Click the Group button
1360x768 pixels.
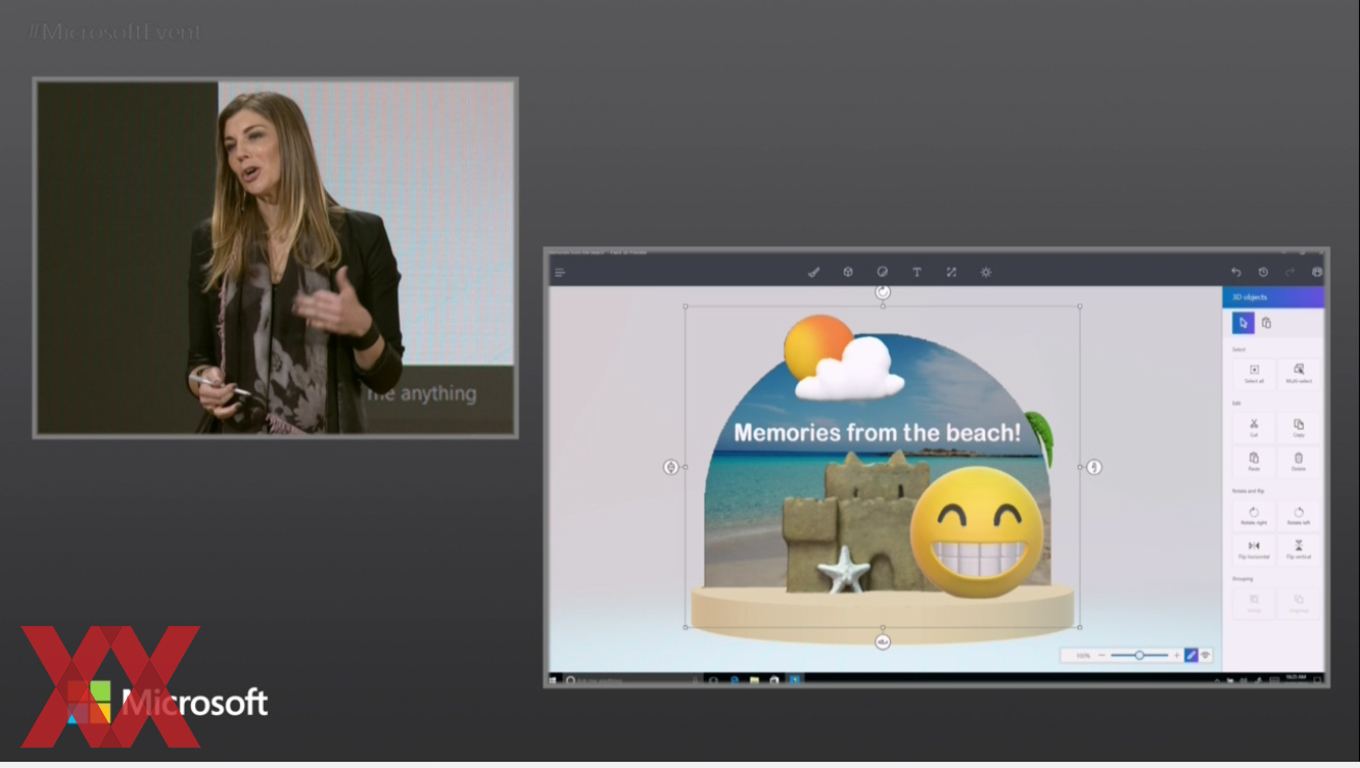1254,603
